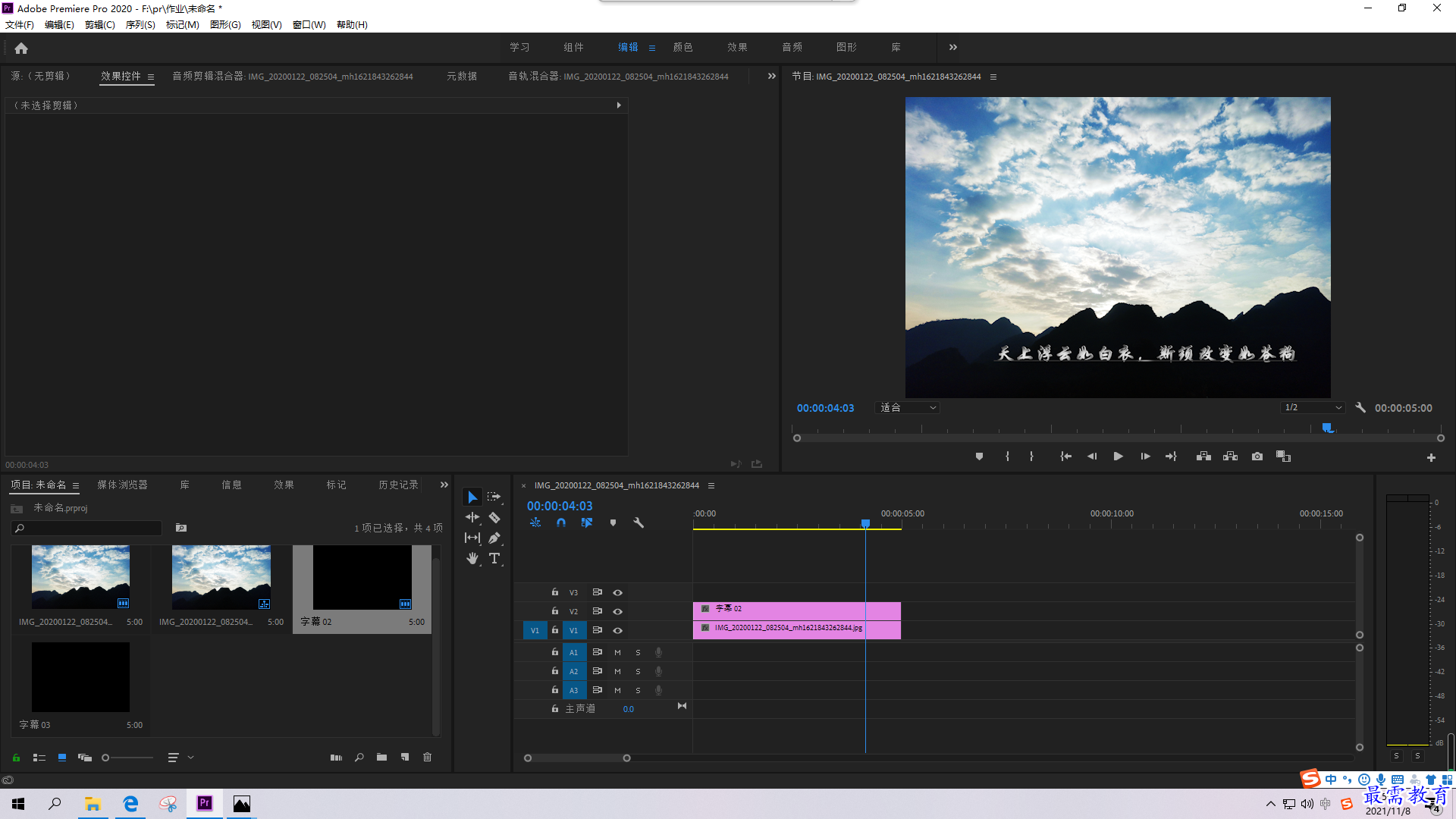Delete selected project item trash

tap(428, 758)
